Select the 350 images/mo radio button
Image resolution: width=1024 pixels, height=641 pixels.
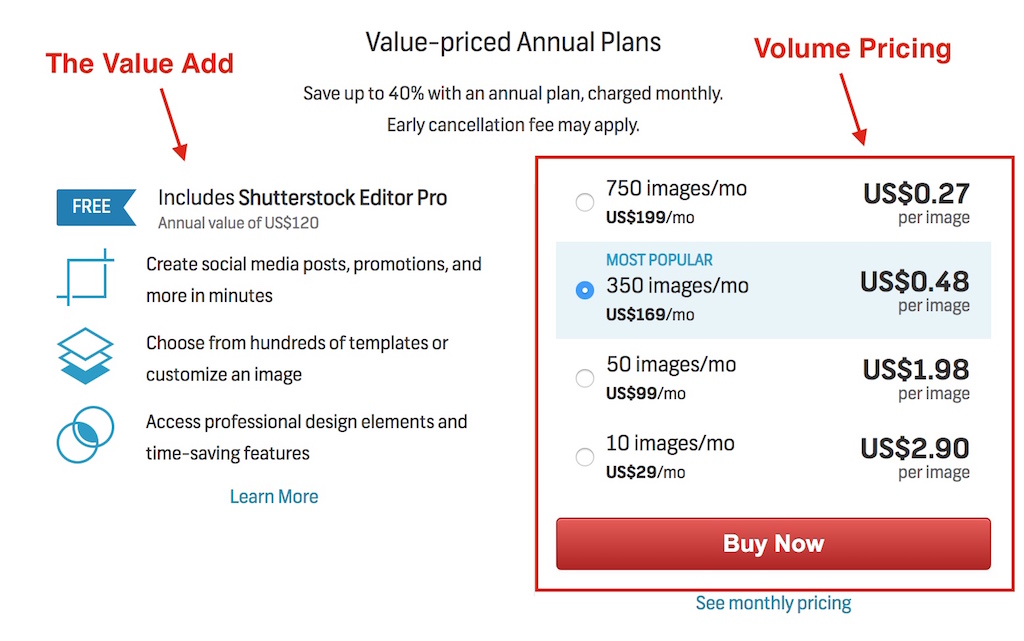pos(584,290)
